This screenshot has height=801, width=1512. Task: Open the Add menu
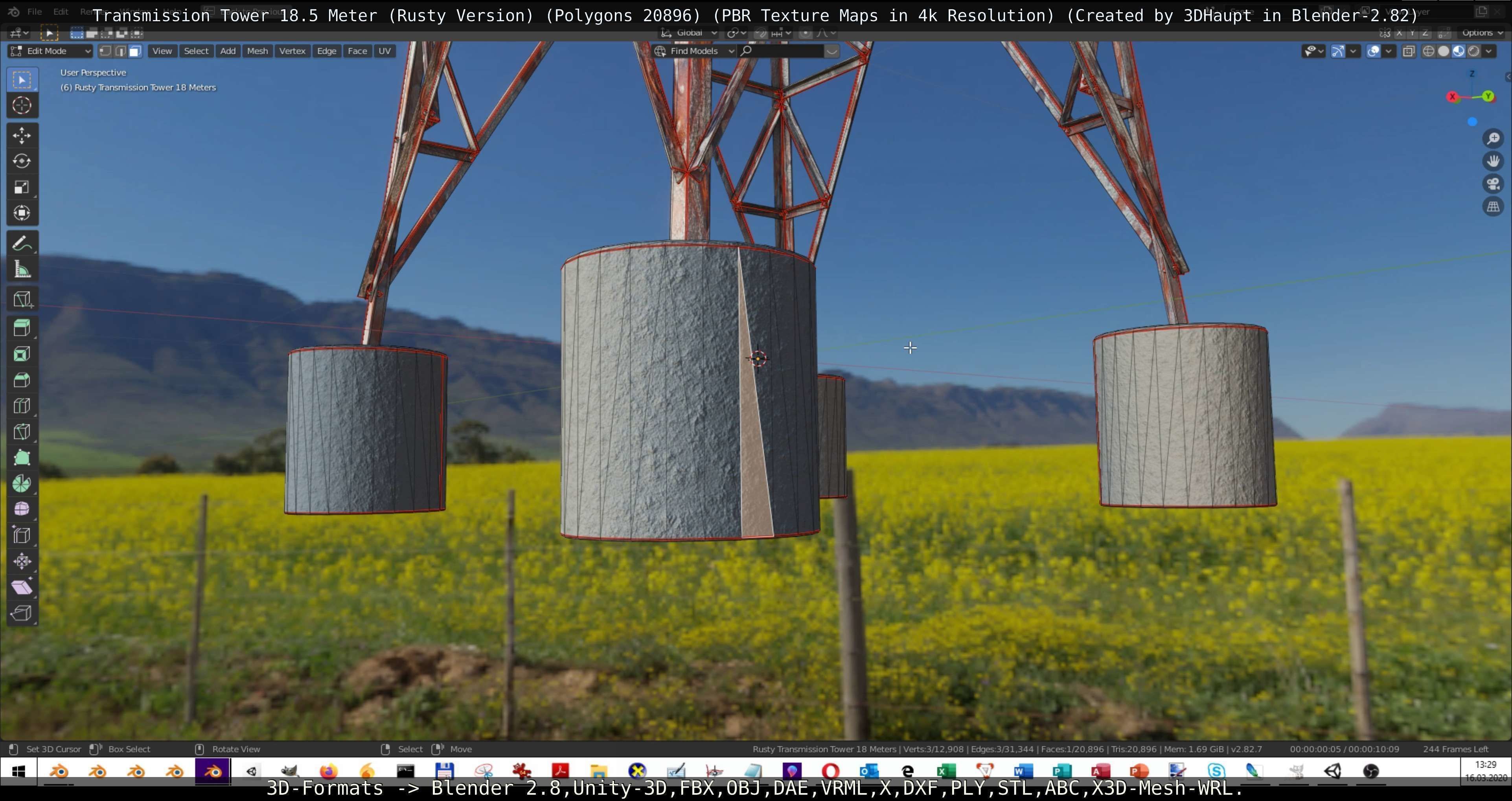click(228, 51)
